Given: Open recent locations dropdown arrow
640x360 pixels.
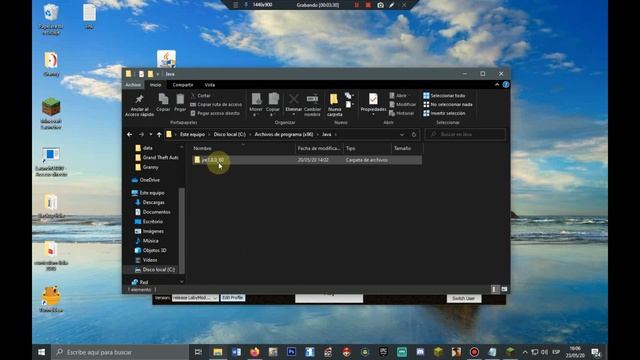Looking at the screenshot, I should (x=151, y=134).
